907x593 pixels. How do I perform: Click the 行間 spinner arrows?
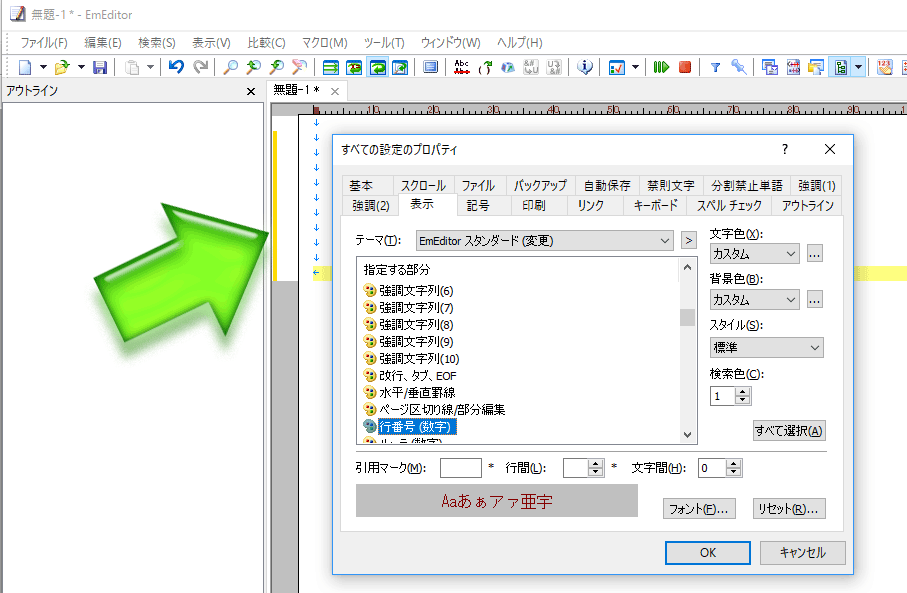pyautogui.click(x=596, y=468)
